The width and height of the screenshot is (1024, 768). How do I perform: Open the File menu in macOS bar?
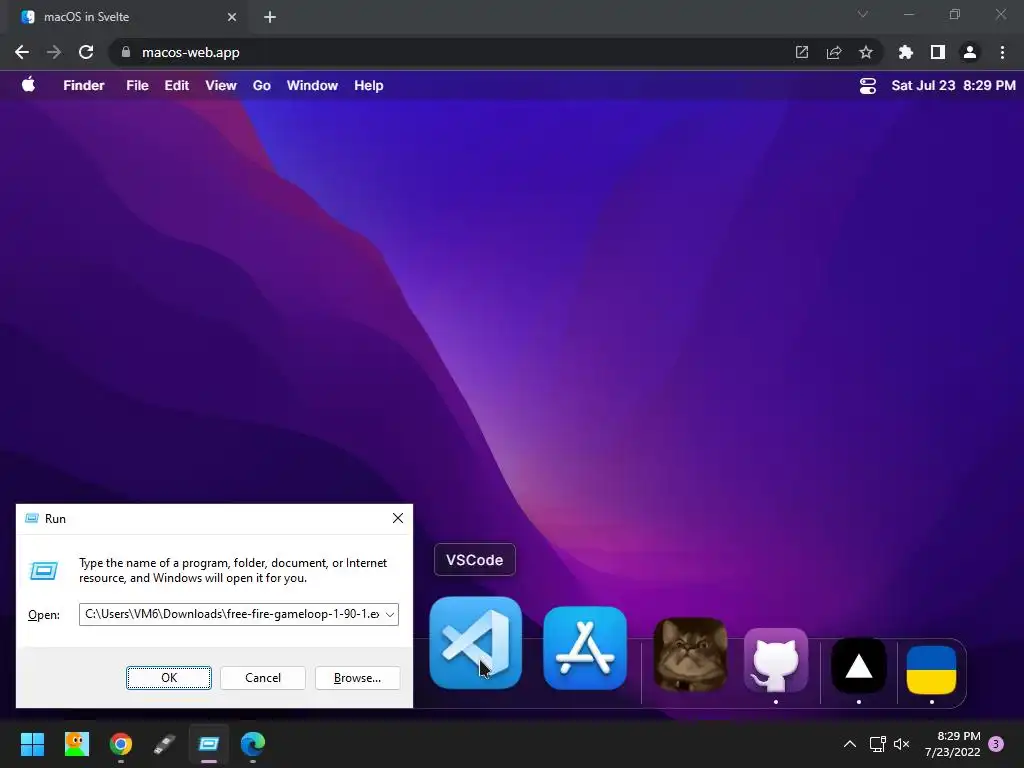point(137,86)
